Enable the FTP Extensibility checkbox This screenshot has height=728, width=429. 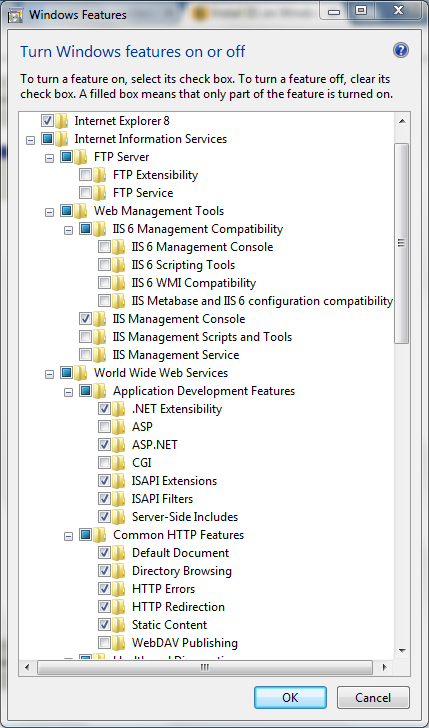pyautogui.click(x=85, y=175)
